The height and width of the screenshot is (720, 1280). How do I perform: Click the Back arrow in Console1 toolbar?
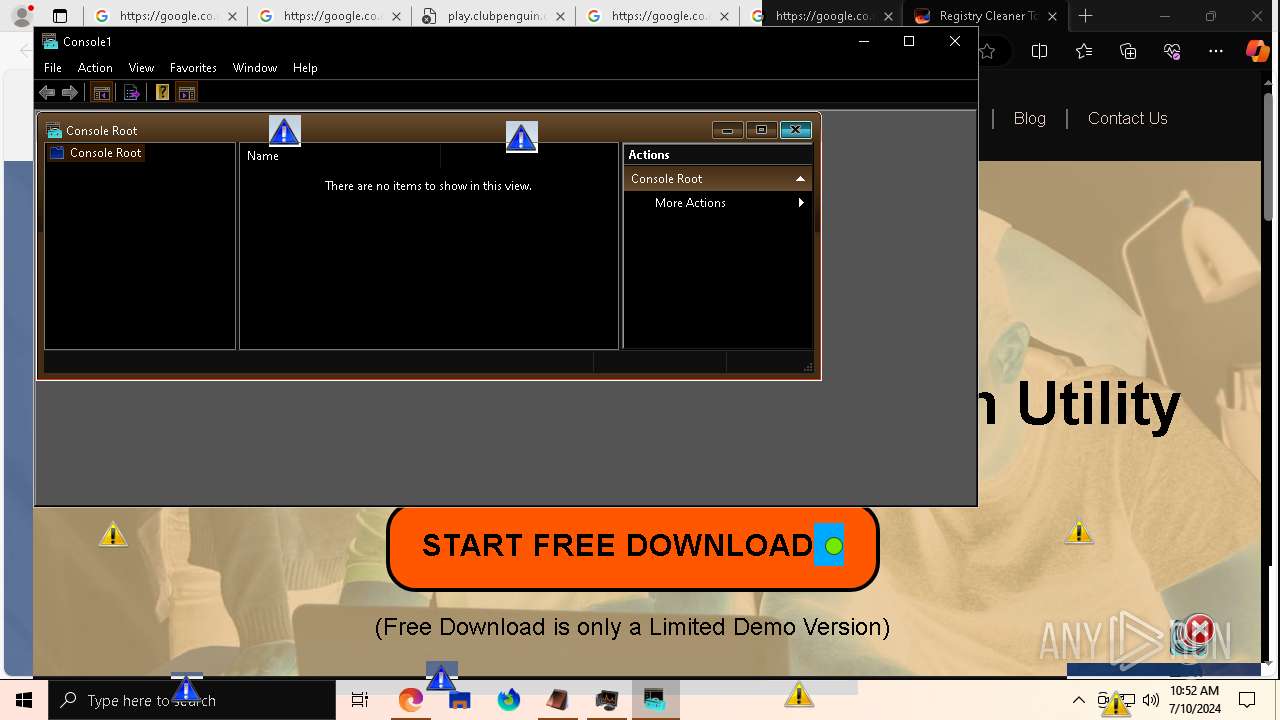47,93
